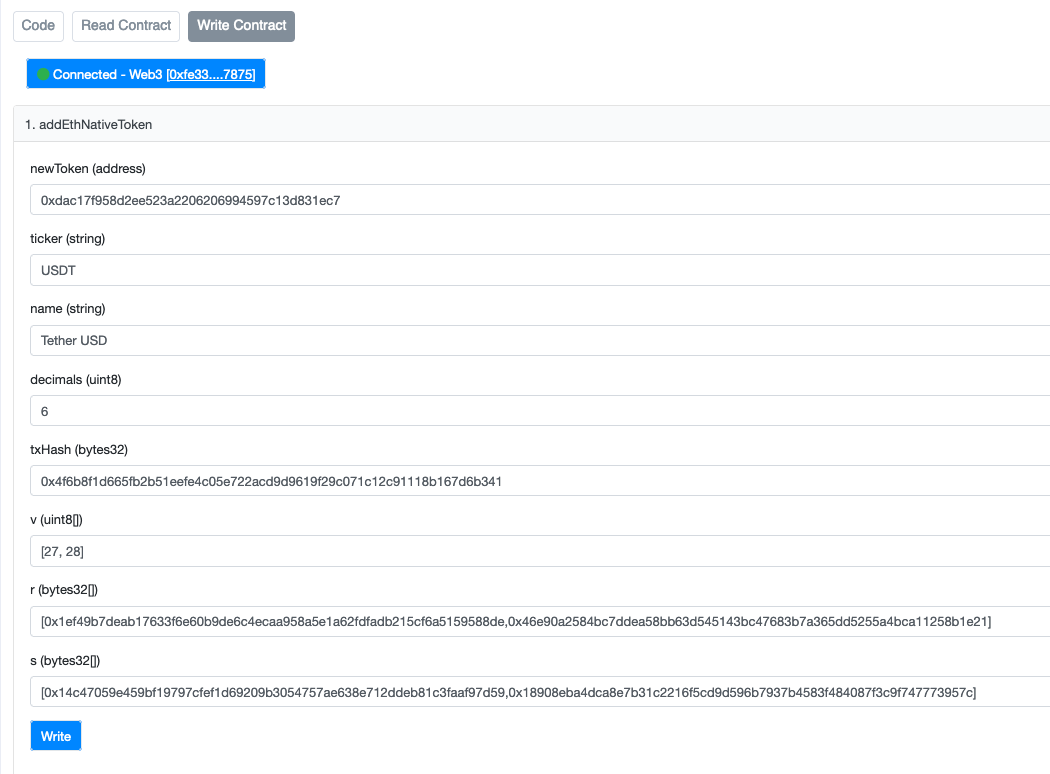Select the decimals uint8 input field

pyautogui.click(x=540, y=410)
